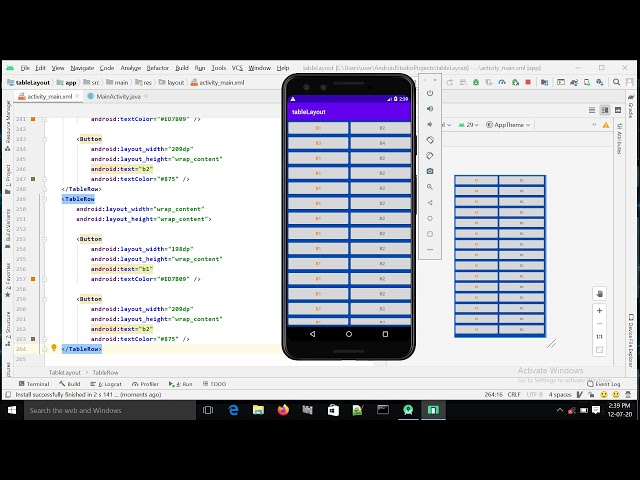Open the Profiler tool window button
Viewport: 640px width, 480px height.
(145, 384)
